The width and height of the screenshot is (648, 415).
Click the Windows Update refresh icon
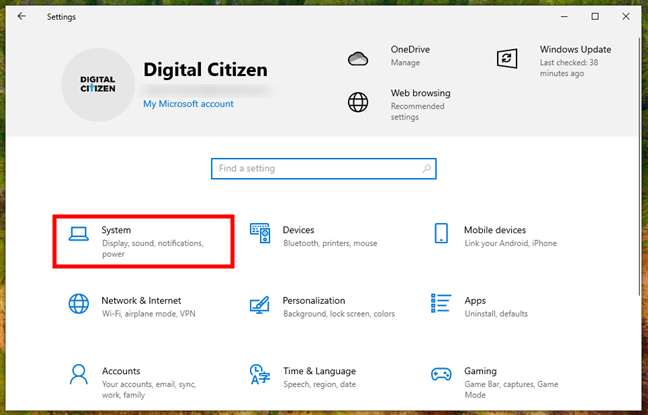507,59
